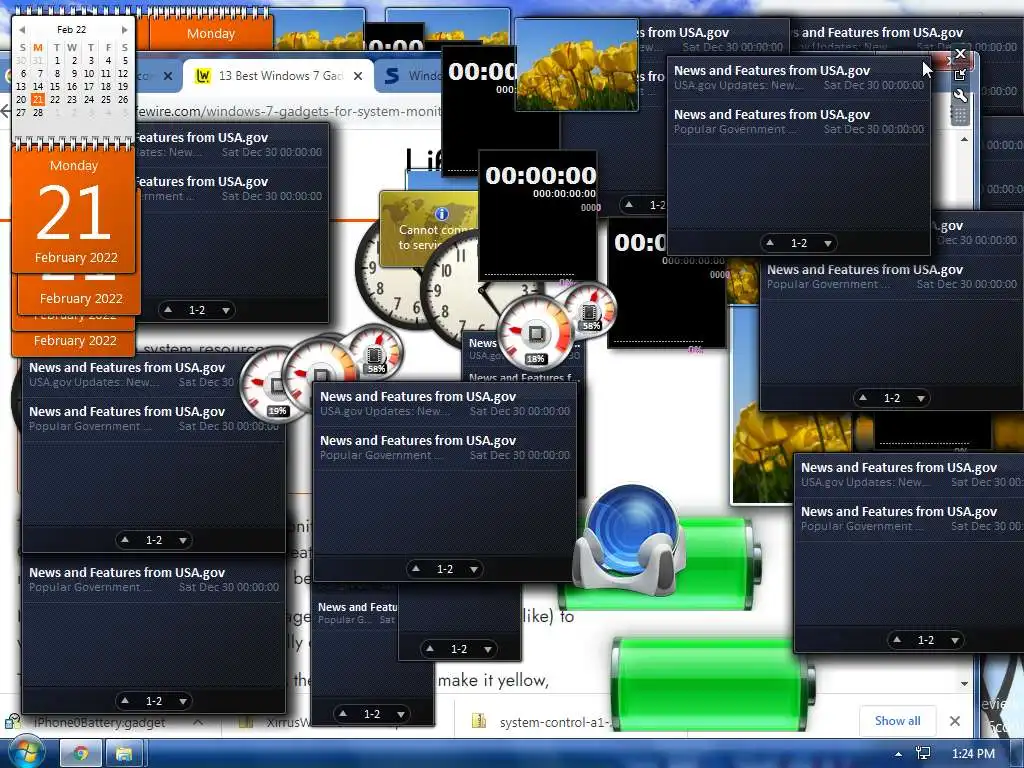Image resolution: width=1024 pixels, height=768 pixels.
Task: Close the 13 Best Windows 7 Gadgets tab
Action: (x=358, y=76)
